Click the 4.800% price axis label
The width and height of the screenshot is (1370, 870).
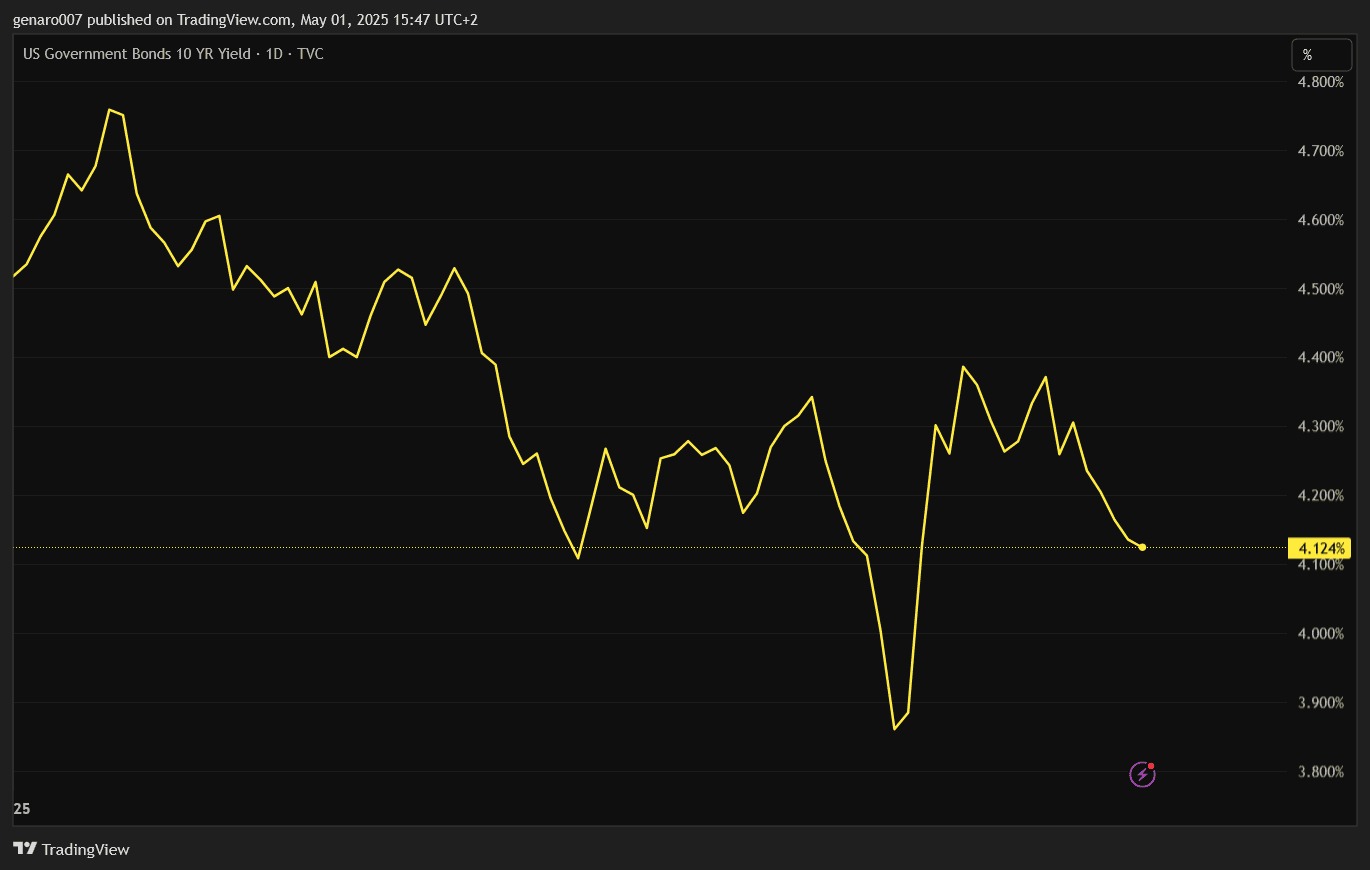[x=1320, y=82]
